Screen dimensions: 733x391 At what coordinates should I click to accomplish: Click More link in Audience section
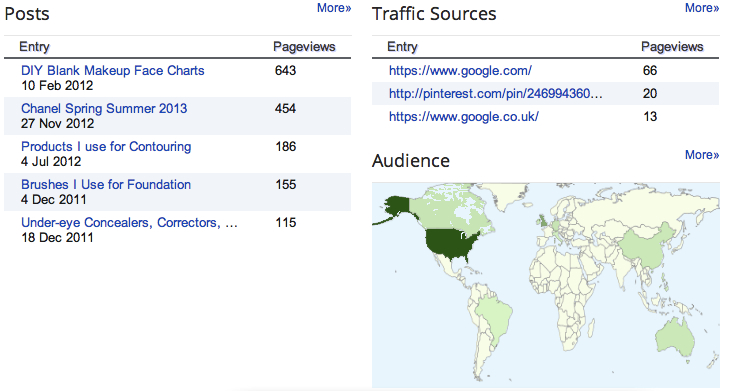[702, 155]
